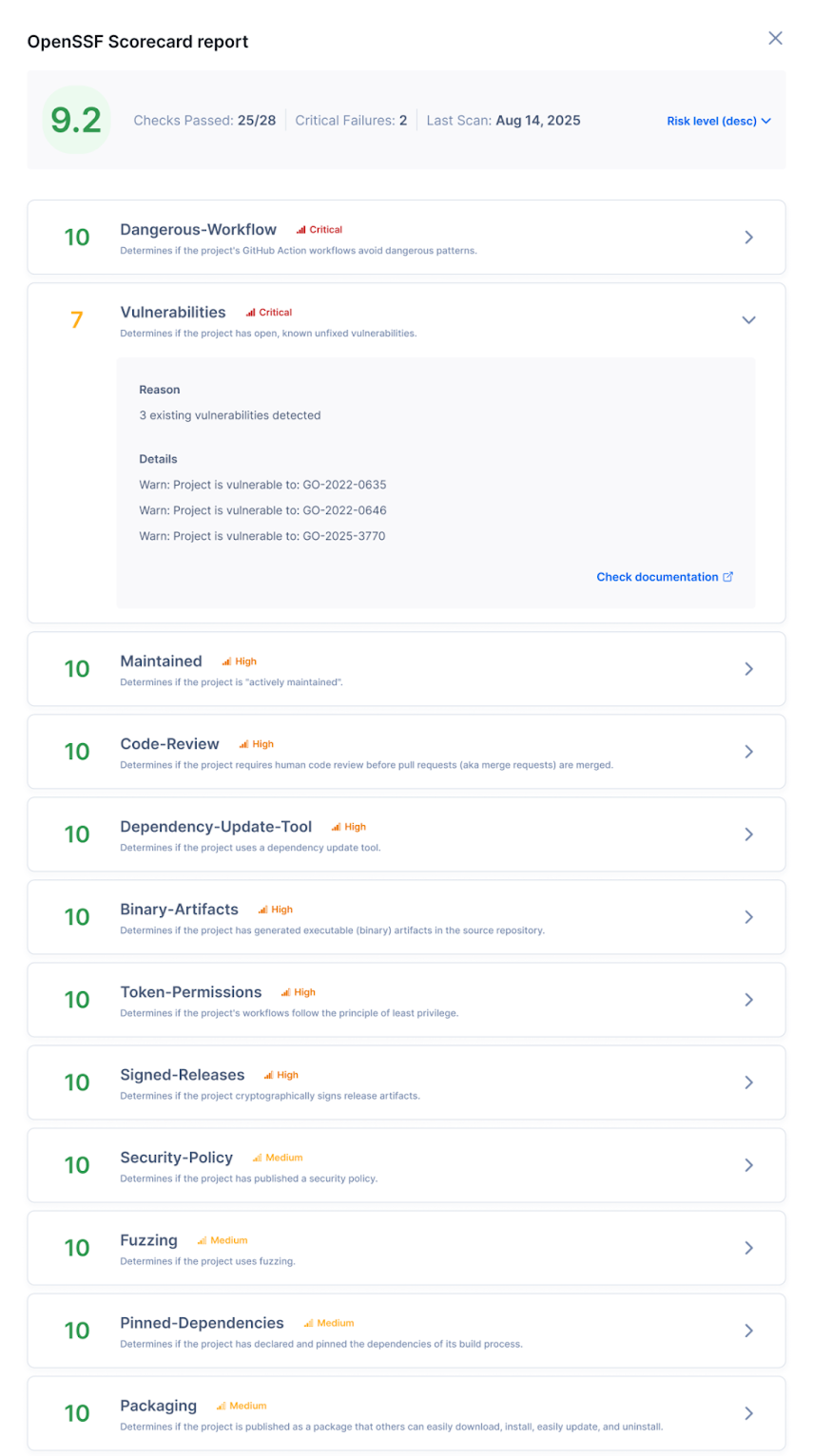Open the Token-Permissions check details
This screenshot has width=813, height=1456.
click(748, 1000)
